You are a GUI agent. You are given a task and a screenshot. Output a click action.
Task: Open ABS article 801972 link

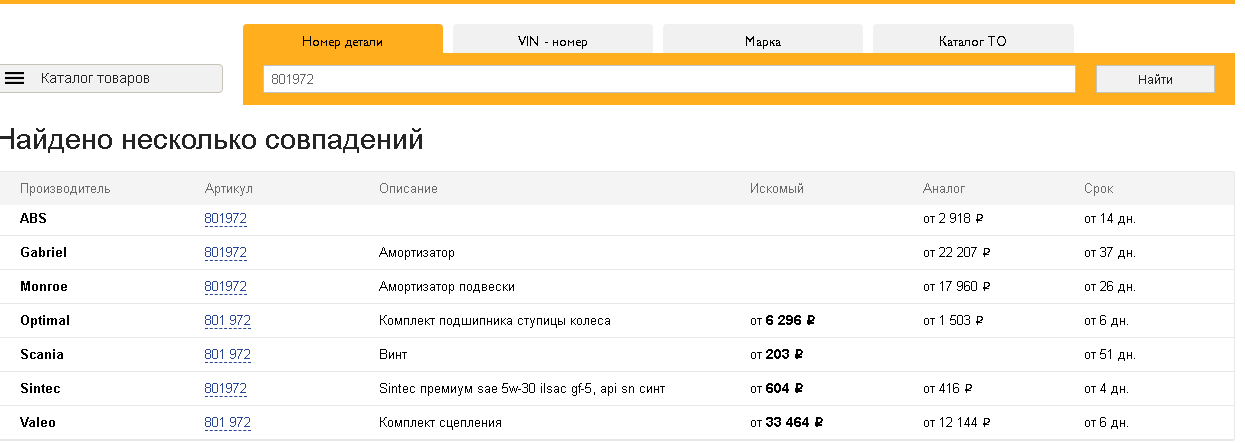(226, 218)
